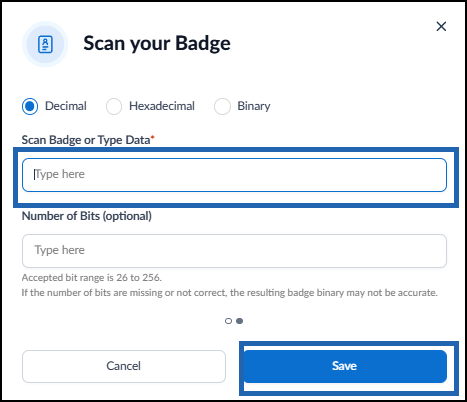Click the 'Number of Bits (optional)' label
This screenshot has height=402, width=467.
coord(87,216)
